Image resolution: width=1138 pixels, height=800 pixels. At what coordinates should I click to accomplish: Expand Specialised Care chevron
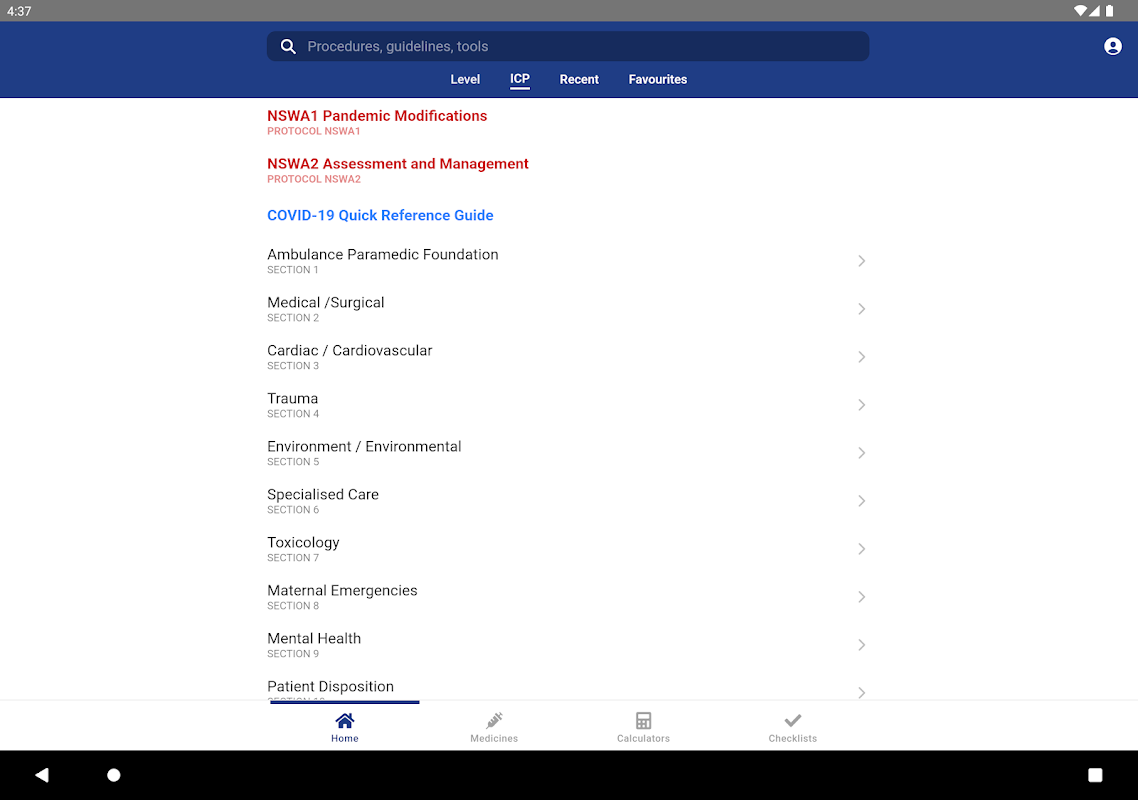[x=861, y=500]
